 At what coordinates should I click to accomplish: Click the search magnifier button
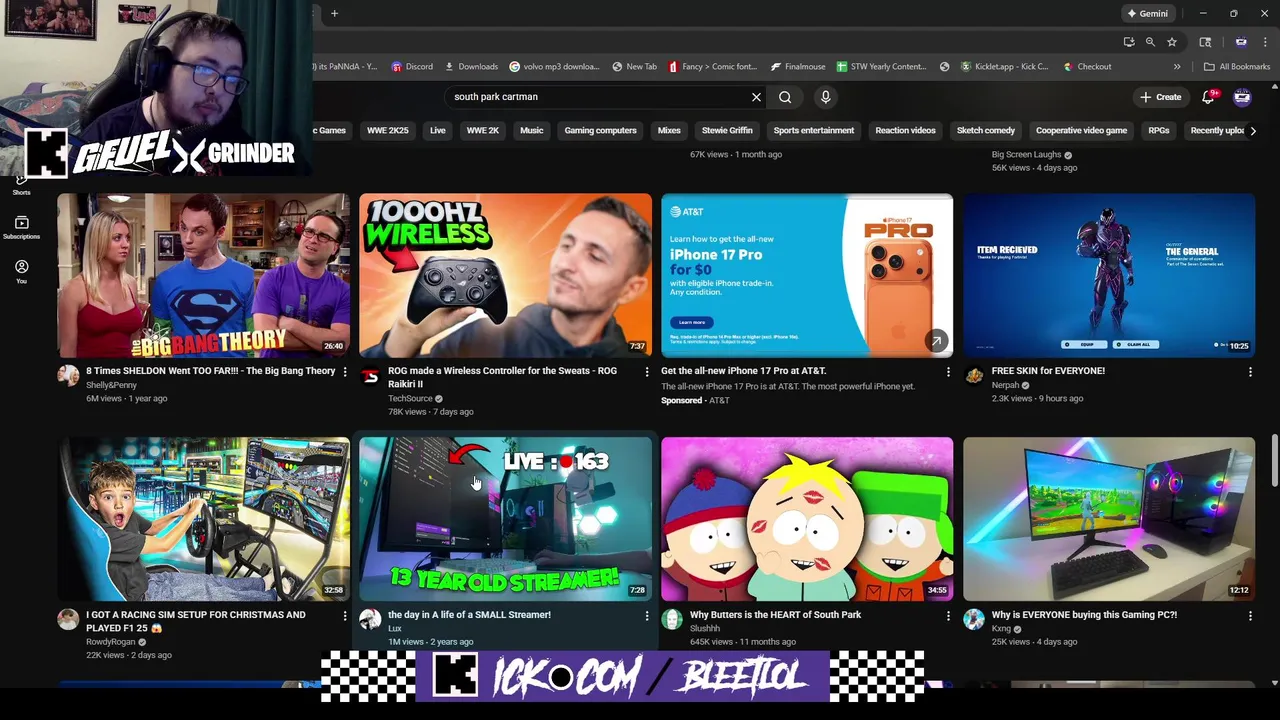785,97
